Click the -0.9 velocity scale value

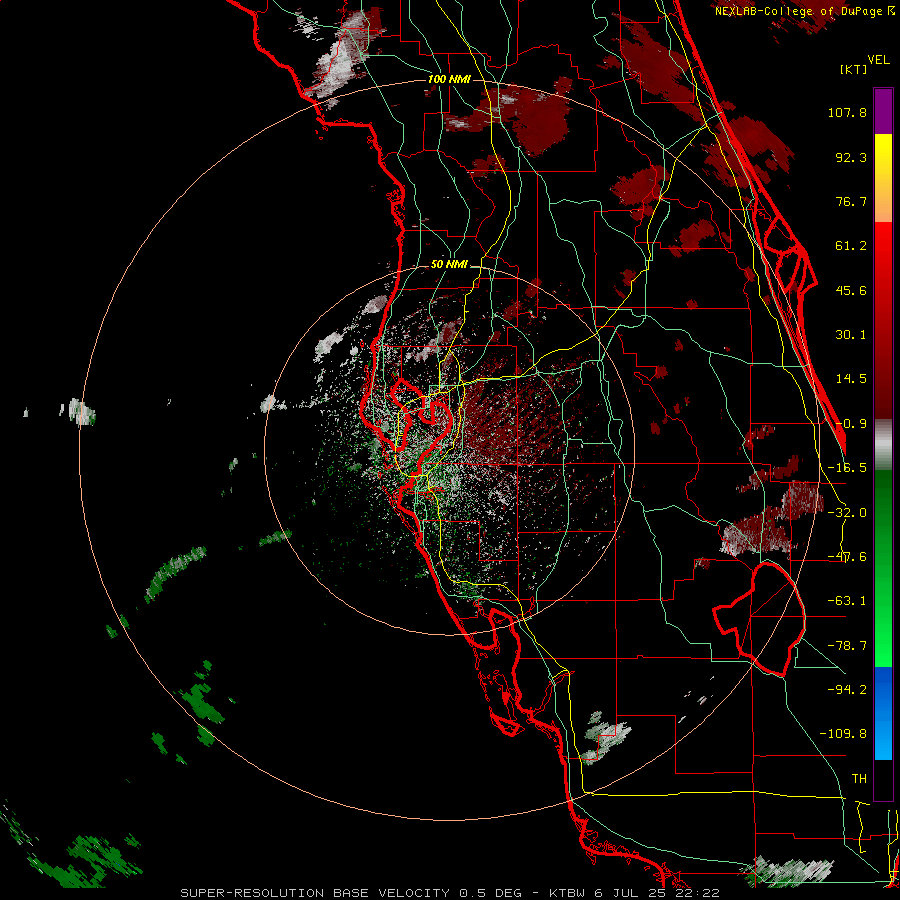pyautogui.click(x=851, y=424)
